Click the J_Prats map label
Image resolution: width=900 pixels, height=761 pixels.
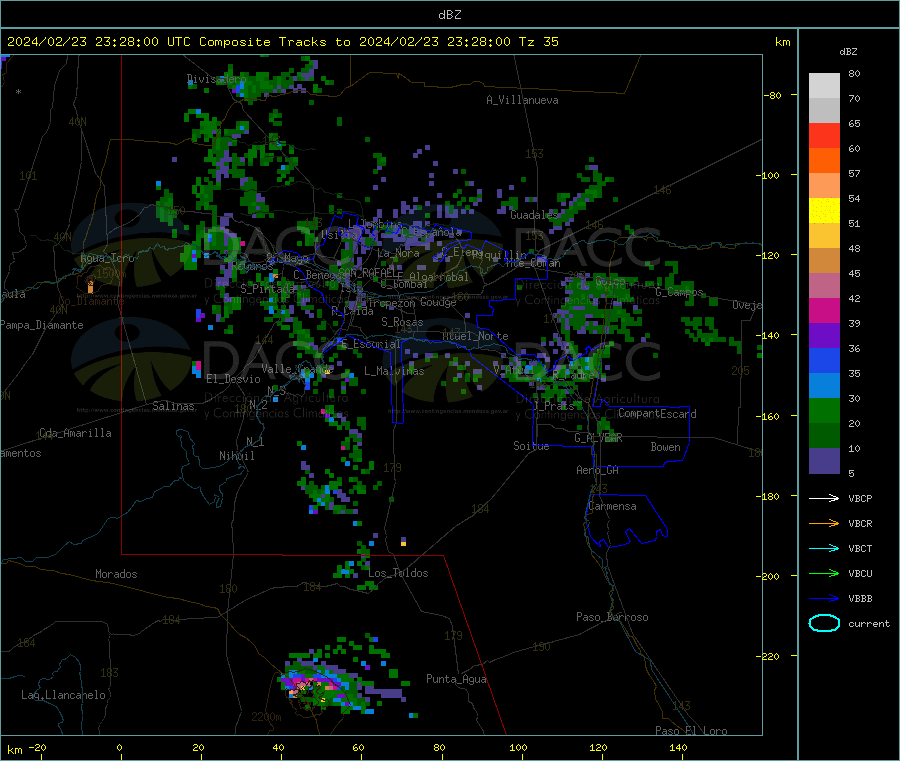[x=552, y=405]
